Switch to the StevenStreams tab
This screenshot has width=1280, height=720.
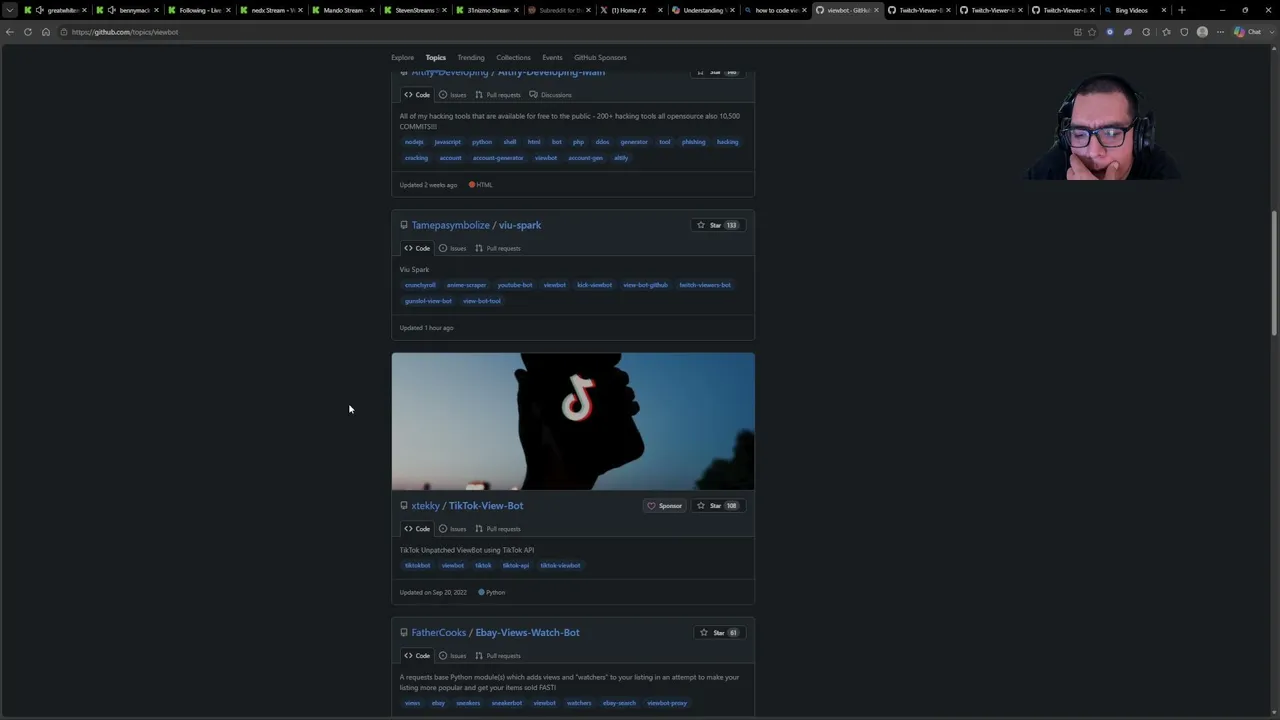[x=416, y=10]
